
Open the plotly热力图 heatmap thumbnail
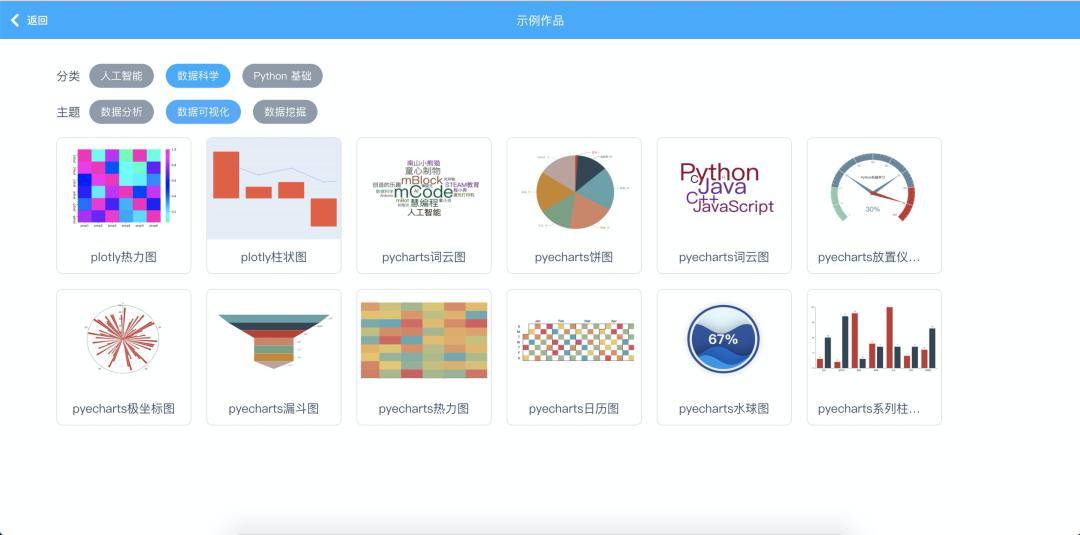[x=124, y=188]
